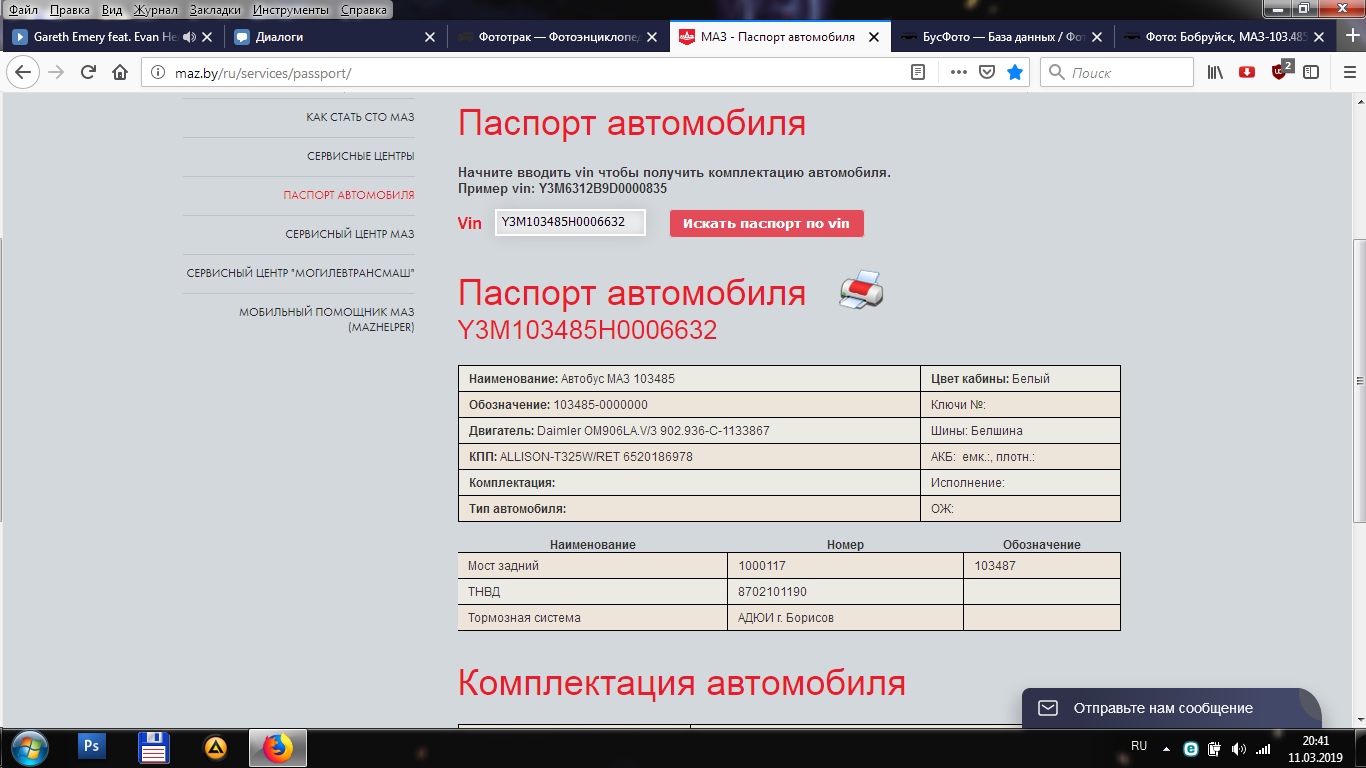Screen dimensions: 1366x768
Task: Open the Закладки menu
Action: click(x=215, y=10)
